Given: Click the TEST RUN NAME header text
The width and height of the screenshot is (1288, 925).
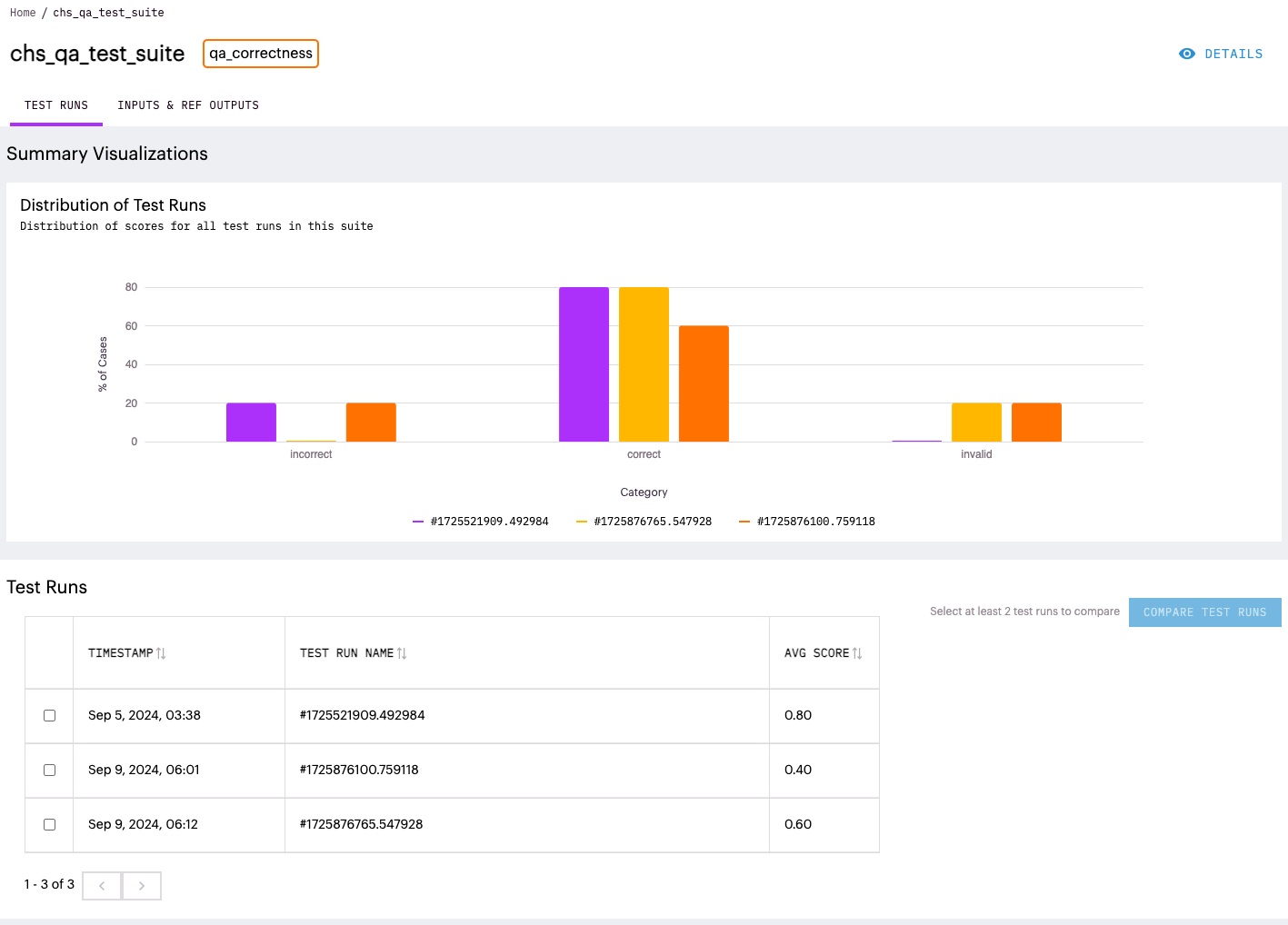Looking at the screenshot, I should click(x=346, y=653).
